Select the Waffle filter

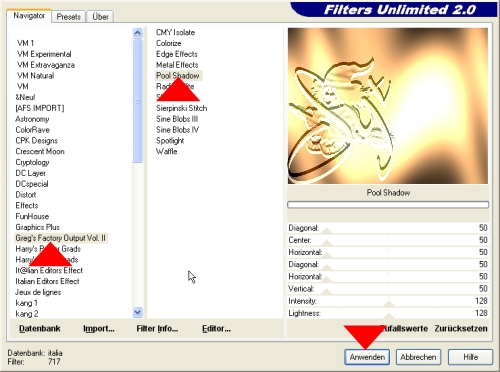[x=166, y=151]
